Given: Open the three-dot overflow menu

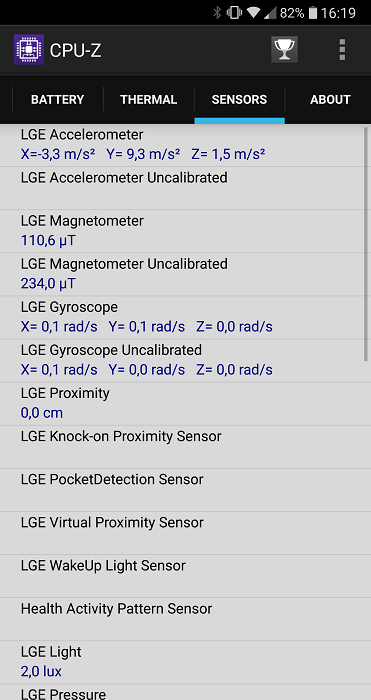Looking at the screenshot, I should 342,50.
